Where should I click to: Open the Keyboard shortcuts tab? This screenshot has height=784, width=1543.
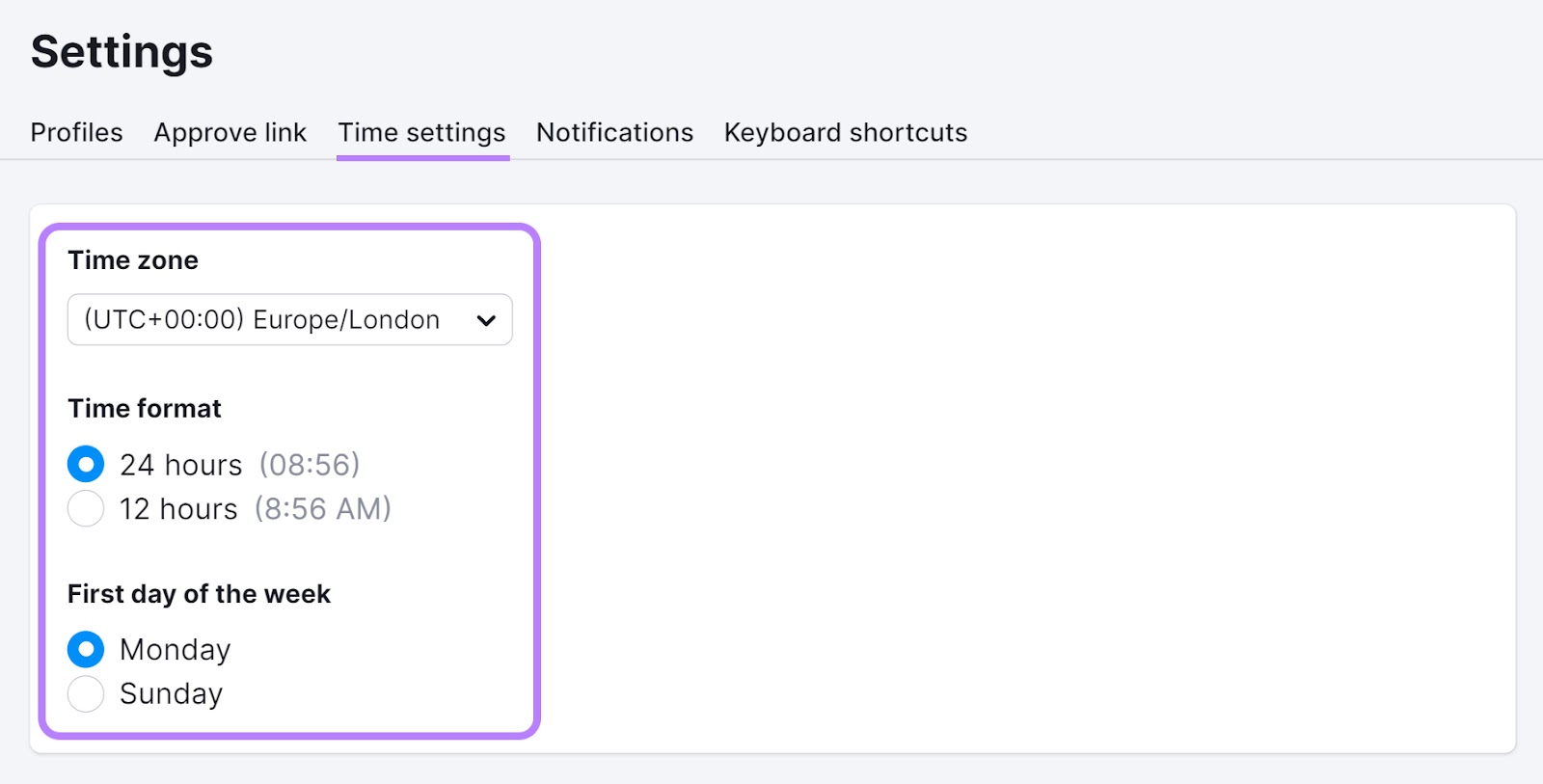coord(845,132)
